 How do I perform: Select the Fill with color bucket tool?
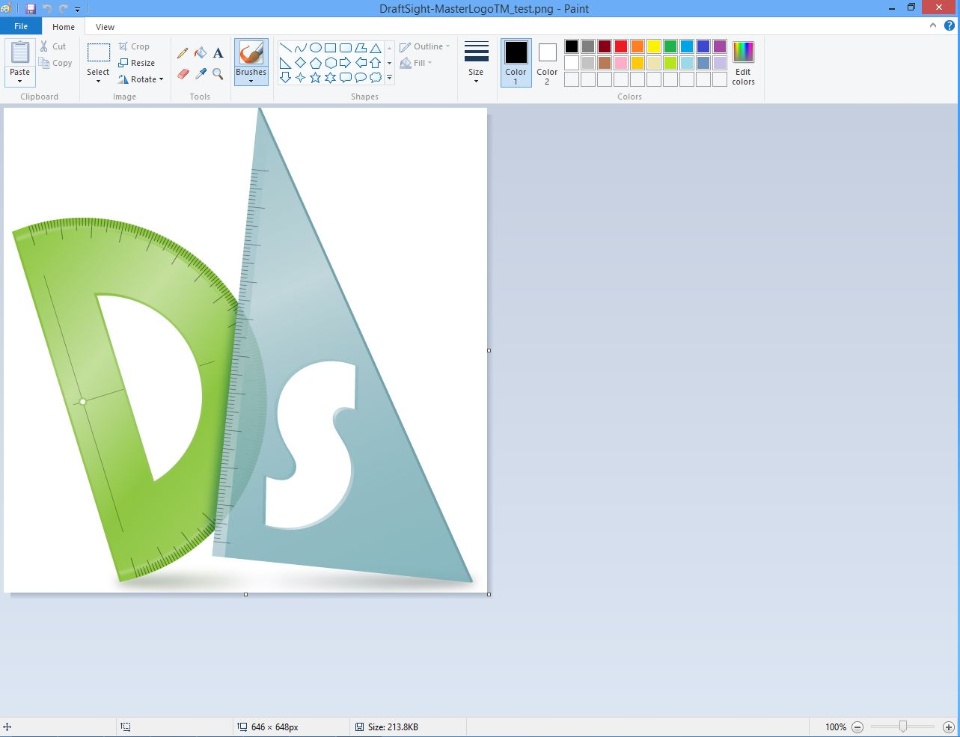click(200, 53)
